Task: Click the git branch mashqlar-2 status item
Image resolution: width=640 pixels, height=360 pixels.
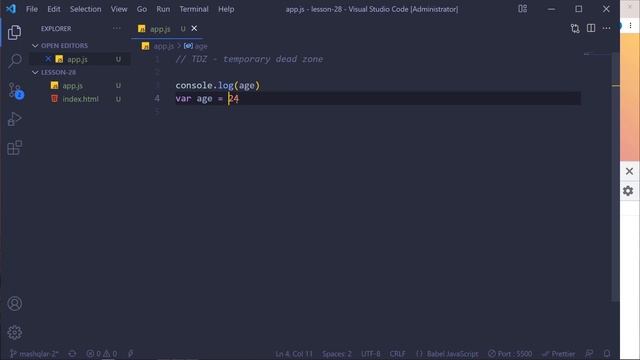Action: coord(34,353)
